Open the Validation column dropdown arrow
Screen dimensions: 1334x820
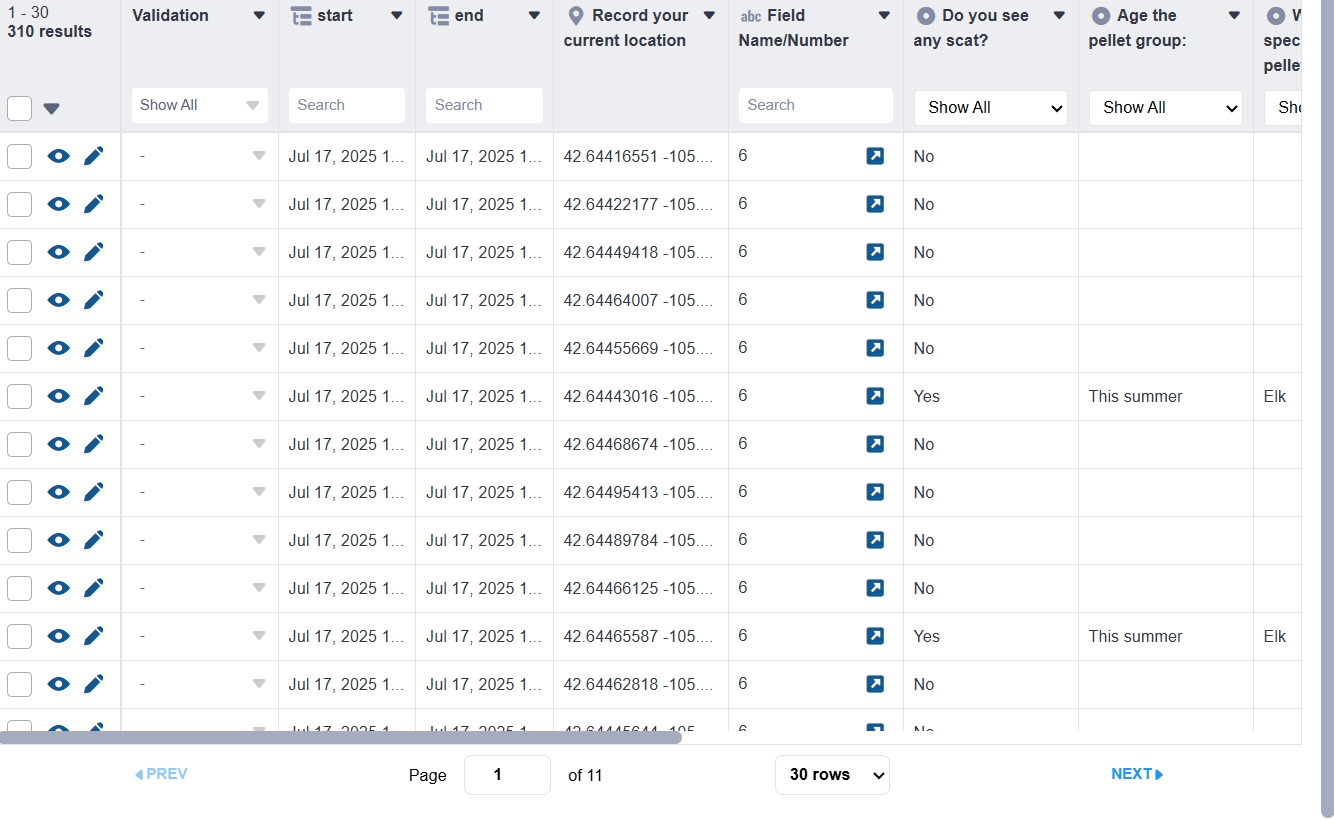(x=259, y=15)
